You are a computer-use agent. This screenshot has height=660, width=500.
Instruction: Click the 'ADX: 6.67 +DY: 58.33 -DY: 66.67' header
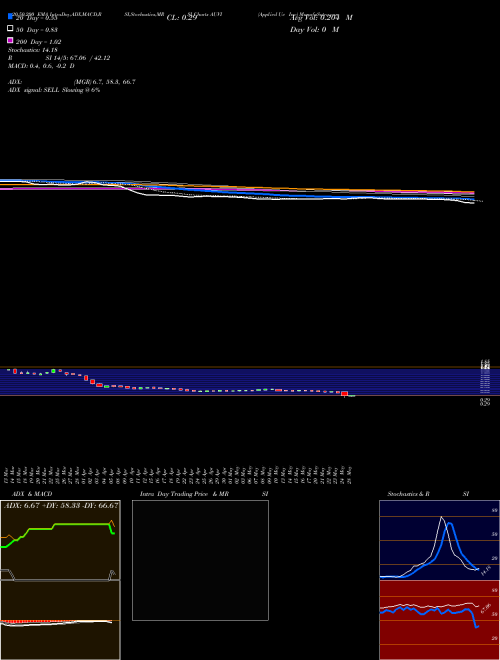(x=61, y=506)
